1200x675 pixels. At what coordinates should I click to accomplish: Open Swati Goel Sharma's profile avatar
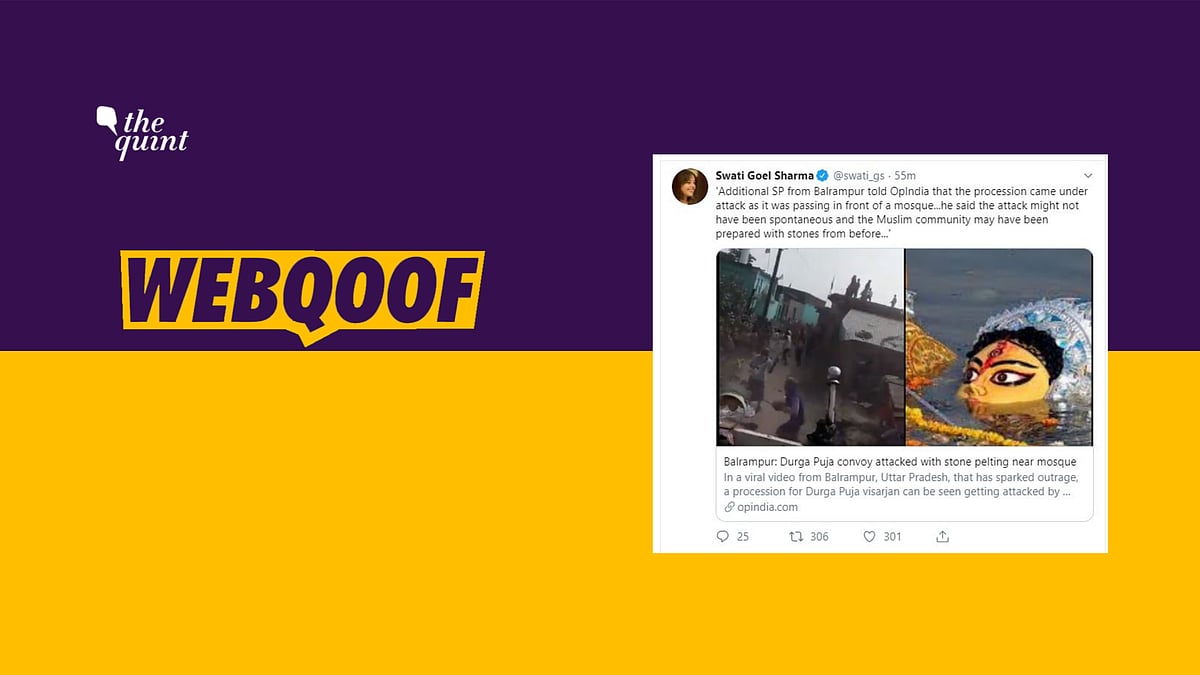[x=690, y=187]
